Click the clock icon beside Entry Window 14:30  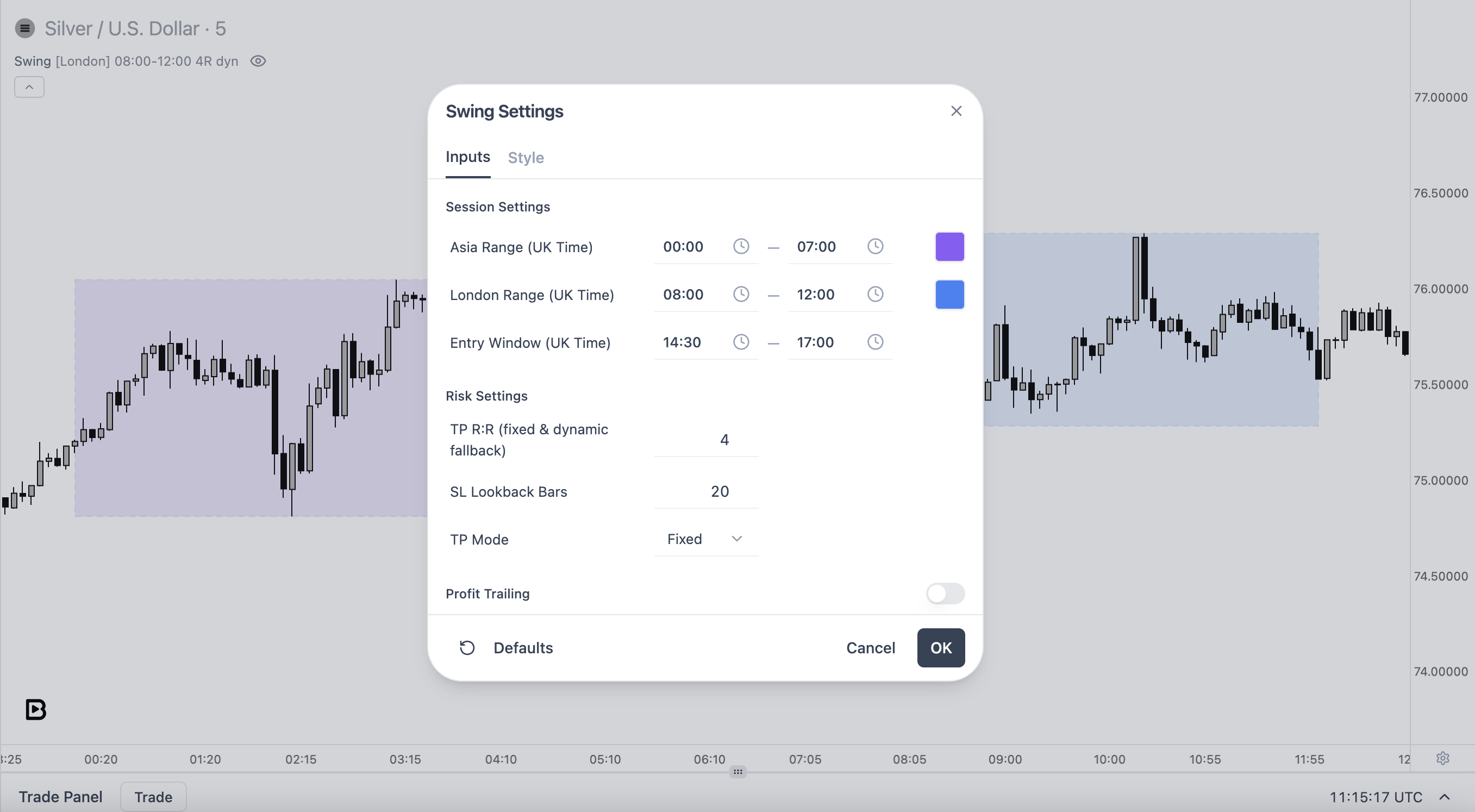point(741,342)
